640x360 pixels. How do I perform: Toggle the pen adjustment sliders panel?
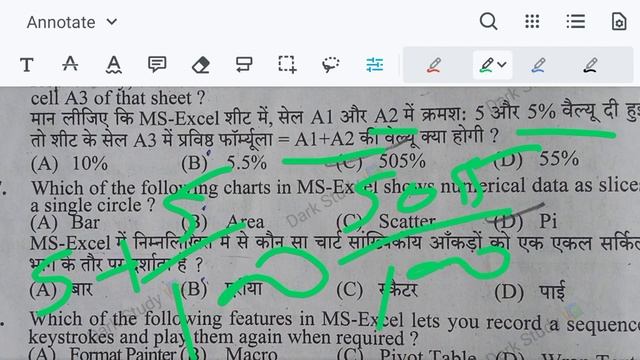click(374, 64)
